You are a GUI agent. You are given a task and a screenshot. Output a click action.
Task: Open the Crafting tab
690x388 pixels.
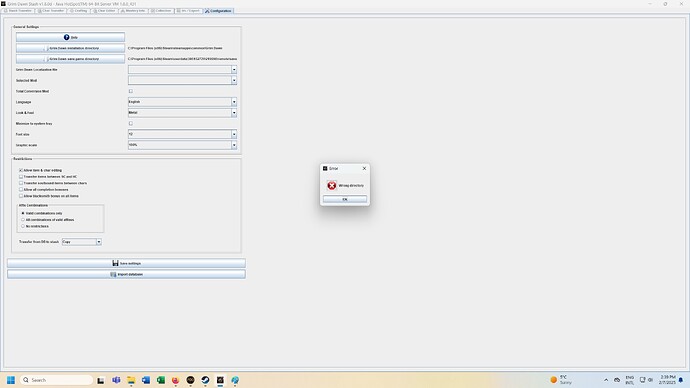(x=79, y=11)
